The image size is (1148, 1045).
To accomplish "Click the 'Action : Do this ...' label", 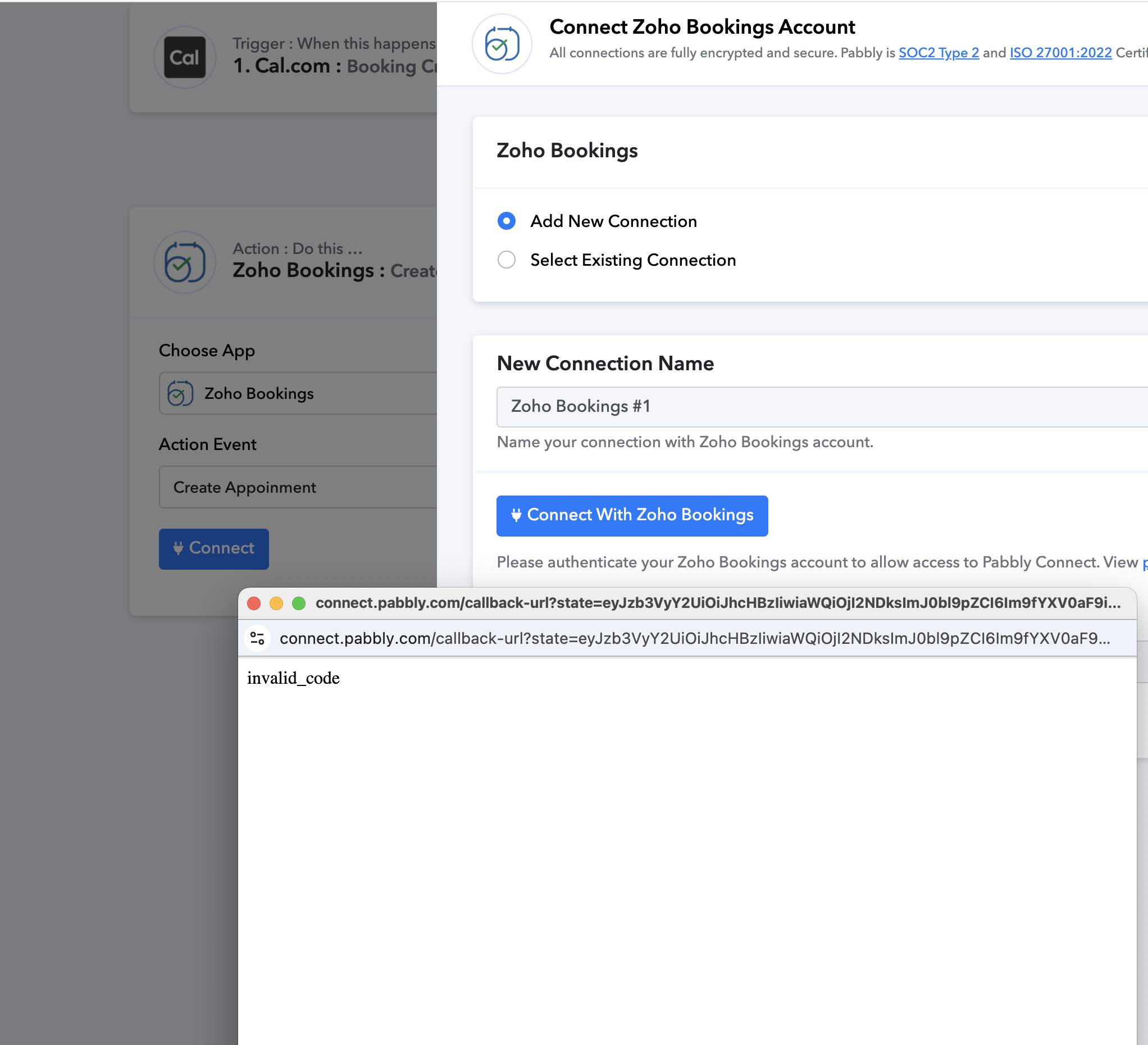I will 297,248.
